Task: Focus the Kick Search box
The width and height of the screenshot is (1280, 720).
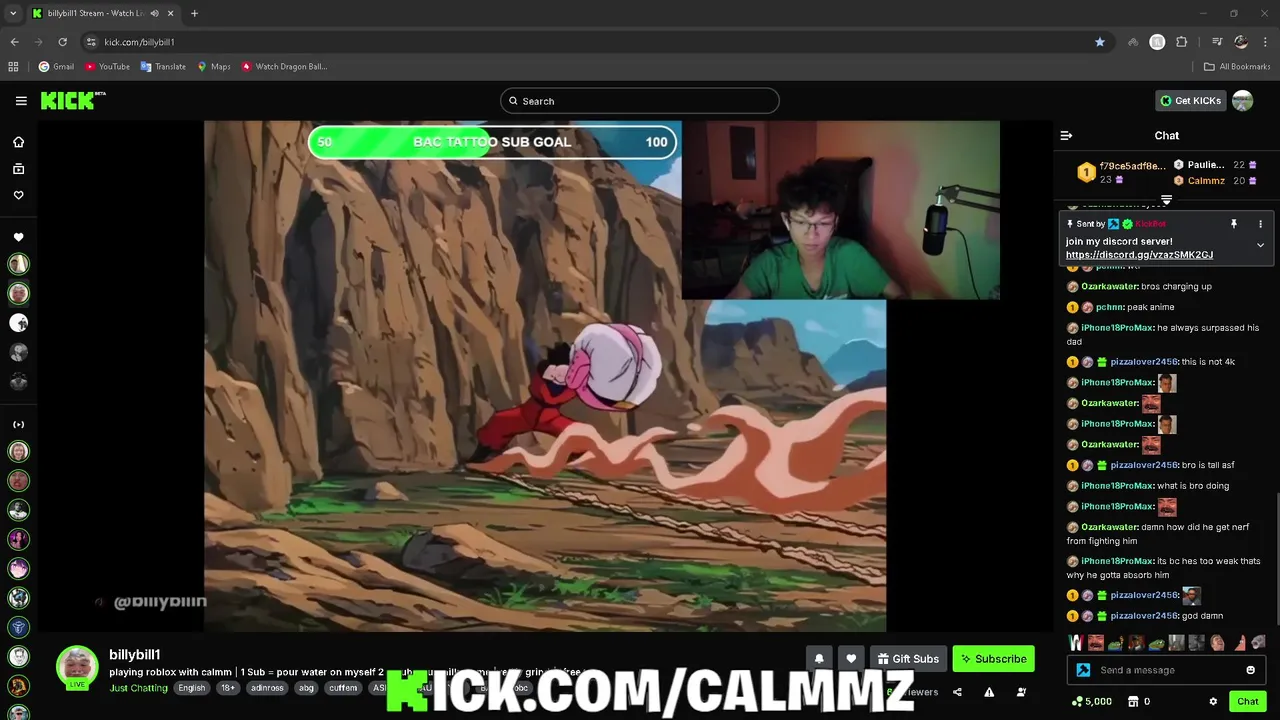Action: [640, 101]
